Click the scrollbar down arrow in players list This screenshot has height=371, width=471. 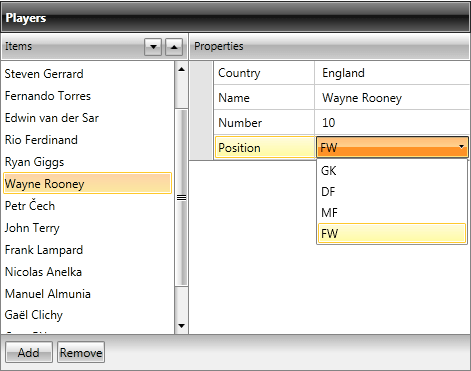tap(181, 326)
